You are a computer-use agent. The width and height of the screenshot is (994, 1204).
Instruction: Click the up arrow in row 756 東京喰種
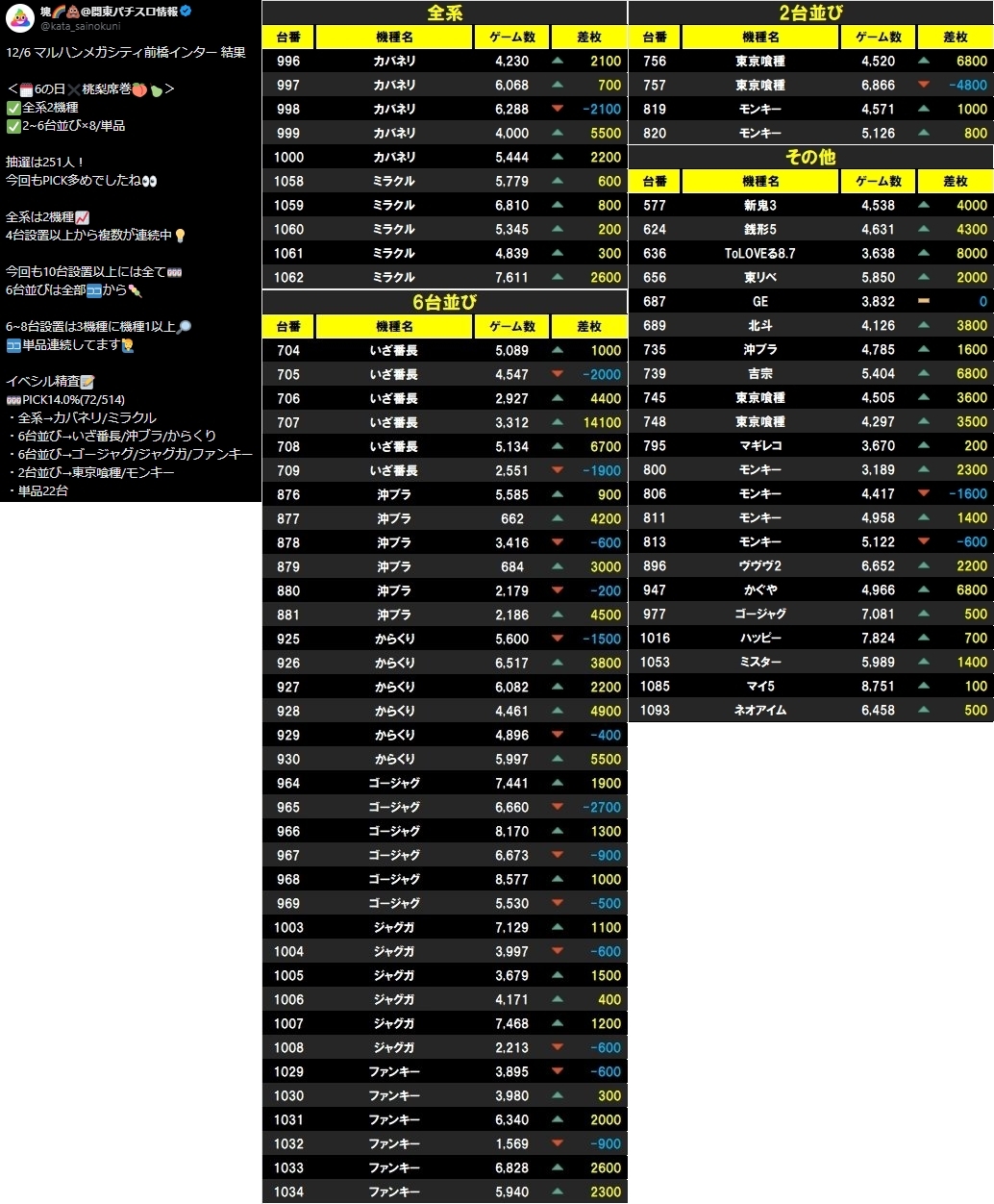(x=924, y=61)
